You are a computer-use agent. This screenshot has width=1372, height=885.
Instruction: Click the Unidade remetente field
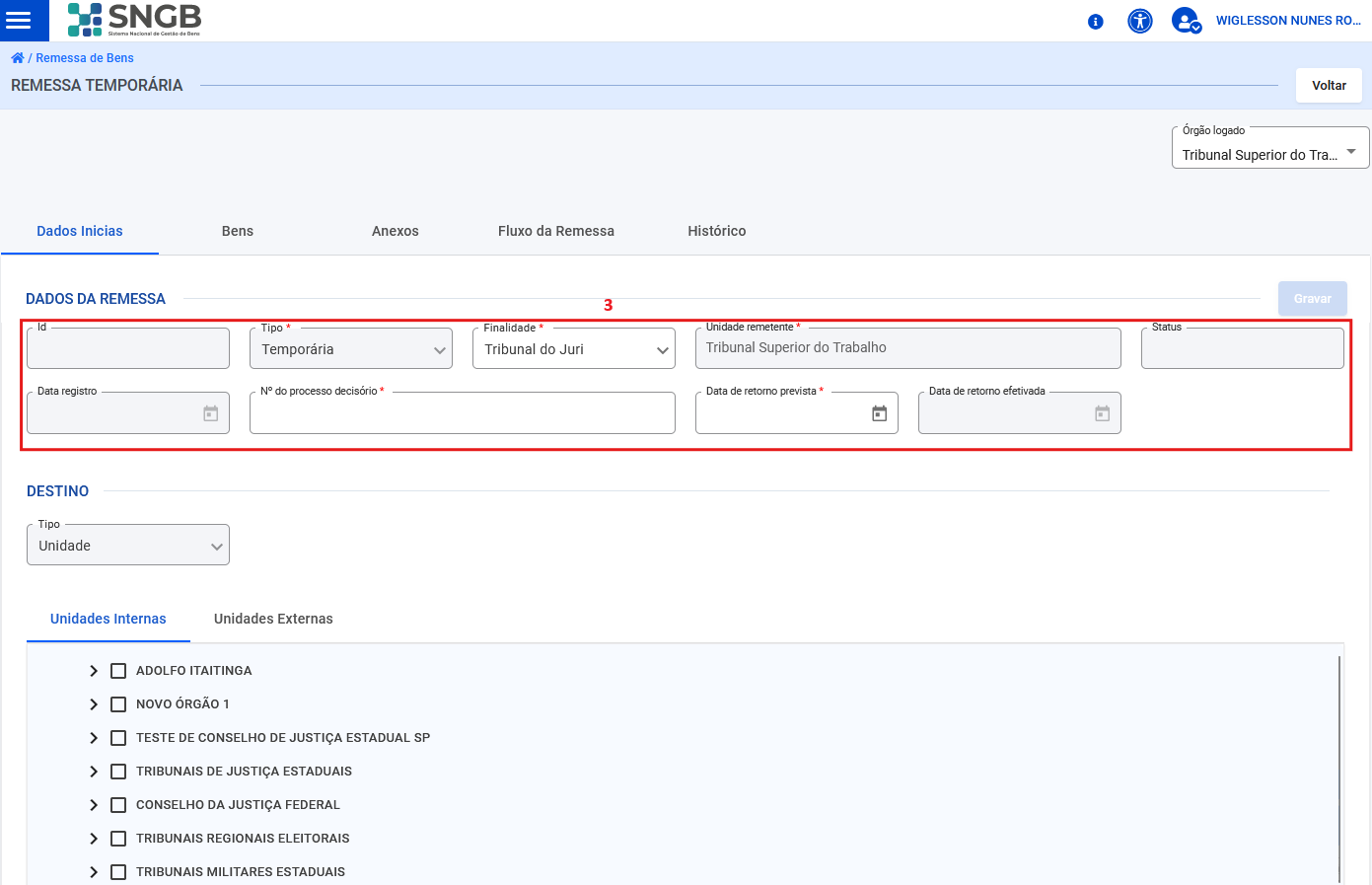[908, 348]
